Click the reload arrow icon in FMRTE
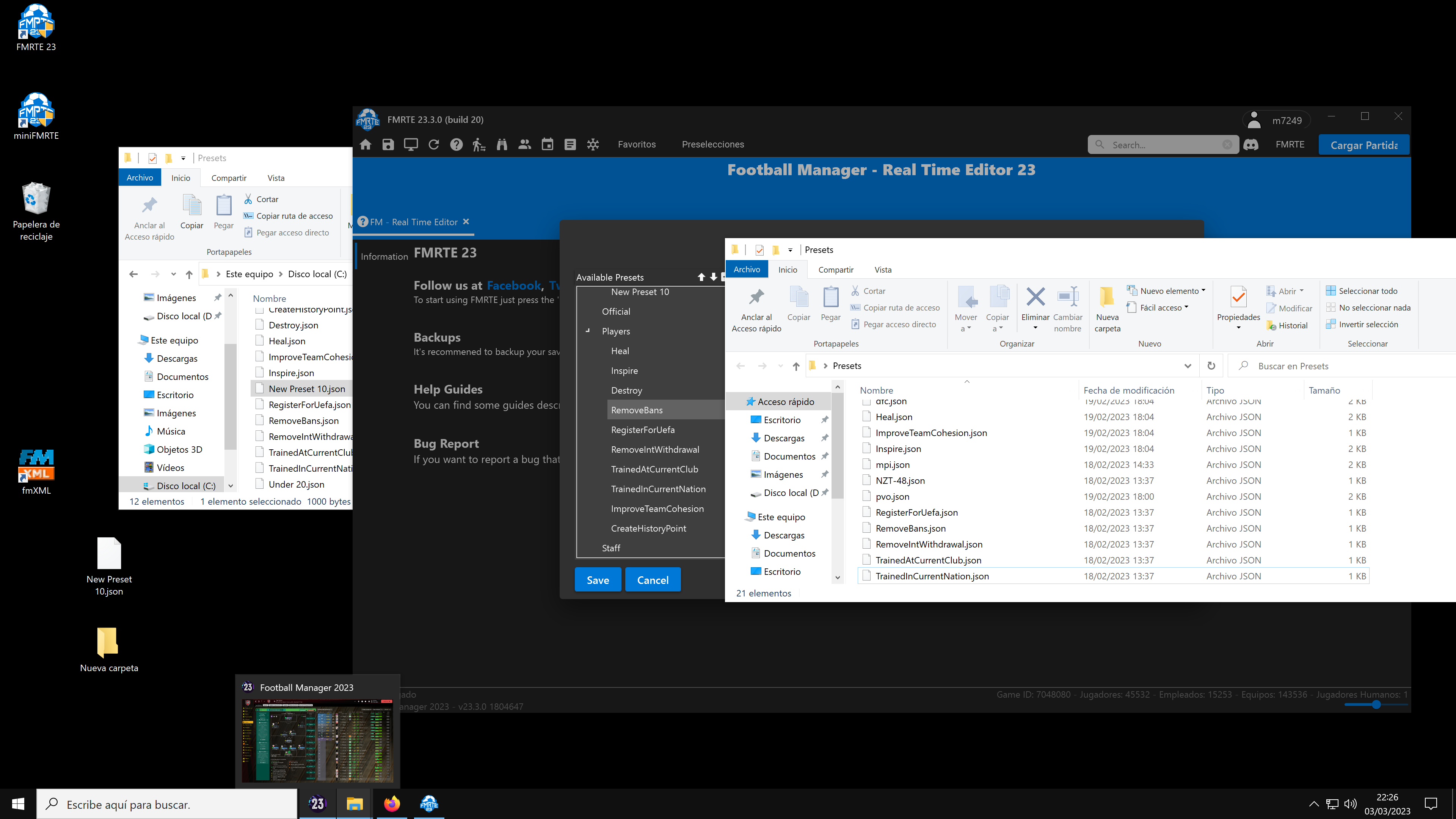This screenshot has height=819, width=1456. click(433, 144)
